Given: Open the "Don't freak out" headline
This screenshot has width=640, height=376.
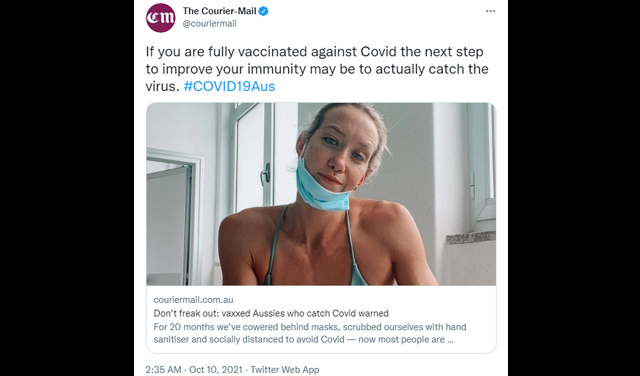Looking at the screenshot, I should coord(271,314).
